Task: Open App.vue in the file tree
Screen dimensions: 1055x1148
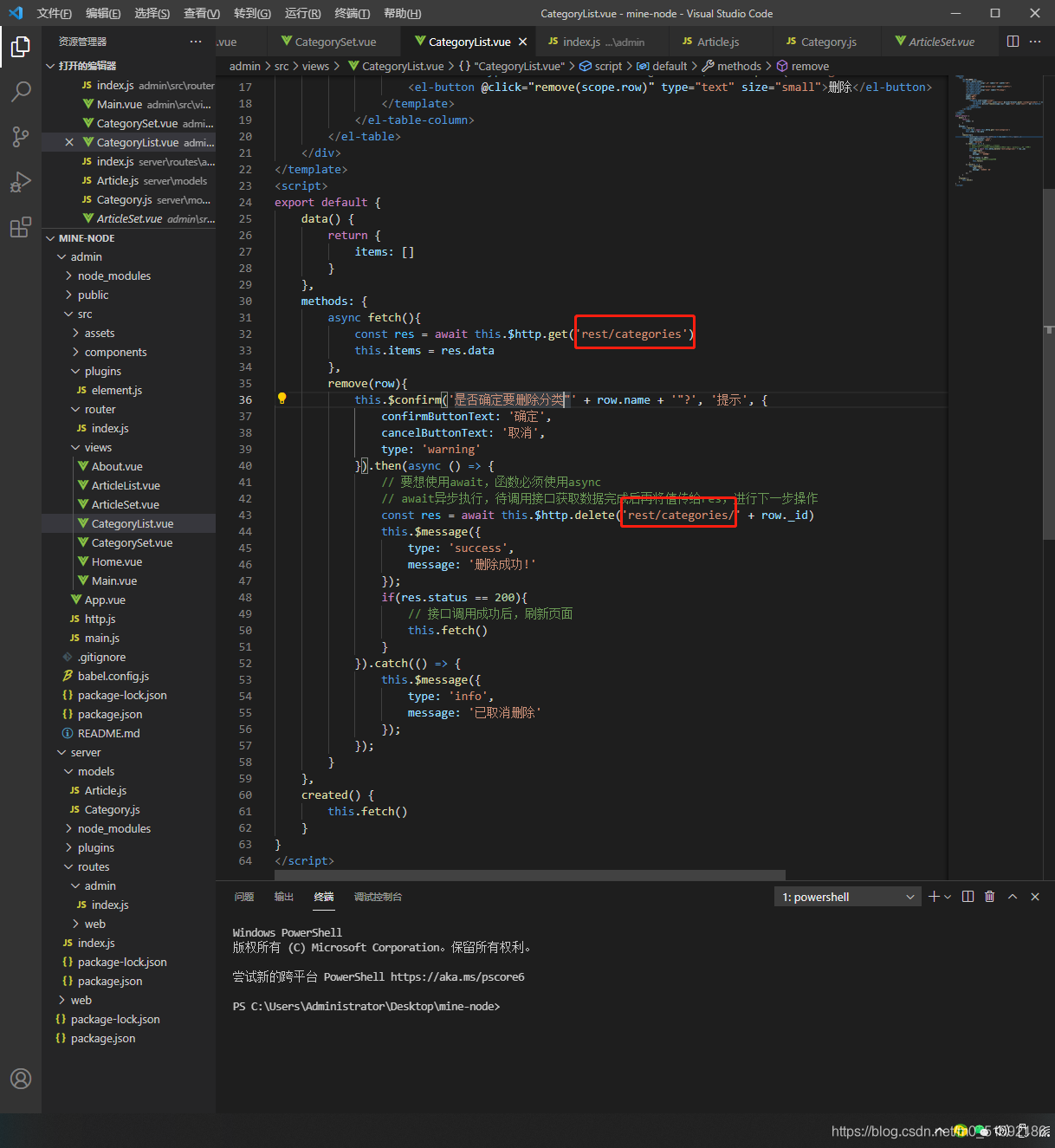Action: point(128,600)
